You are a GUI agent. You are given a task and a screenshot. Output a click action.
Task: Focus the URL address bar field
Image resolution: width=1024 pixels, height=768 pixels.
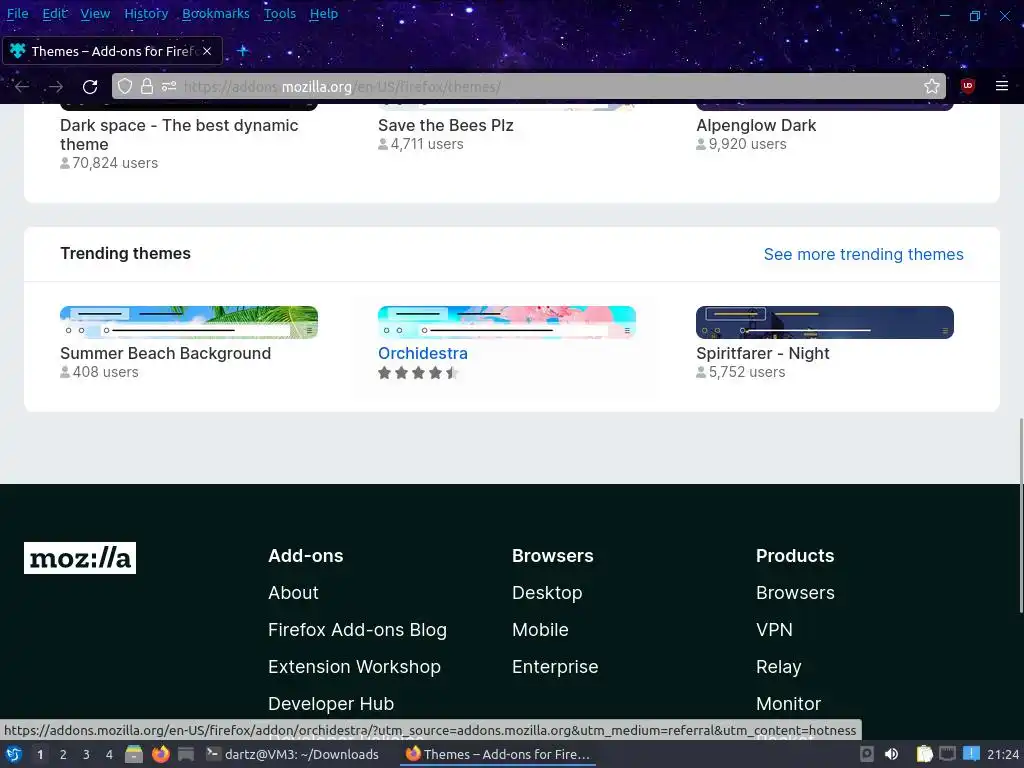pos(529,86)
